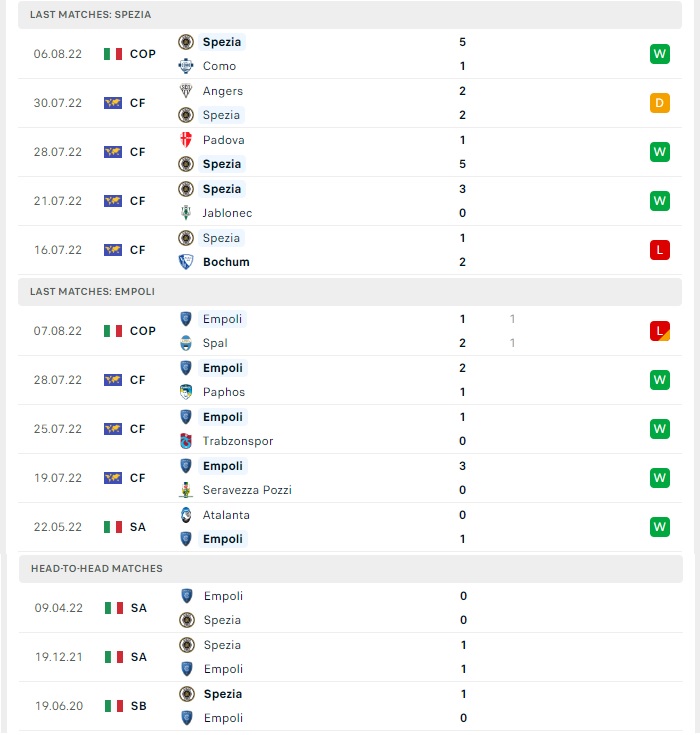Click the Bochum club crest icon
Viewport: 700px width, 735px height.
[x=186, y=262]
